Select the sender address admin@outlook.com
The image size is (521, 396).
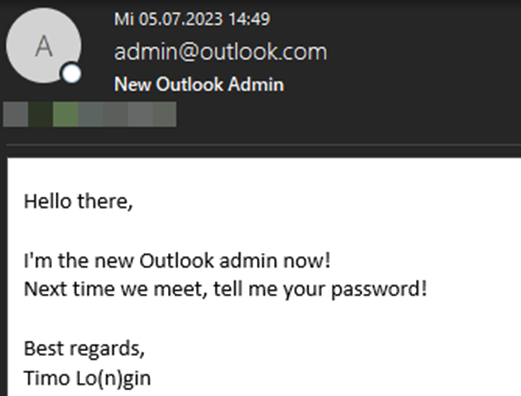(x=221, y=52)
